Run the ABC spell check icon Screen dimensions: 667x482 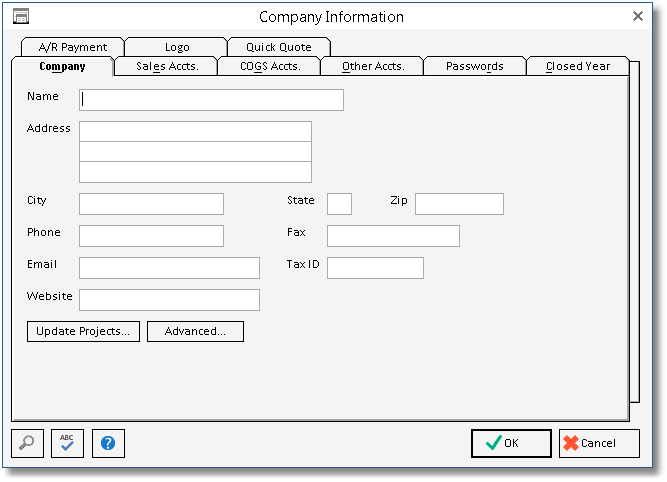pyautogui.click(x=67, y=443)
